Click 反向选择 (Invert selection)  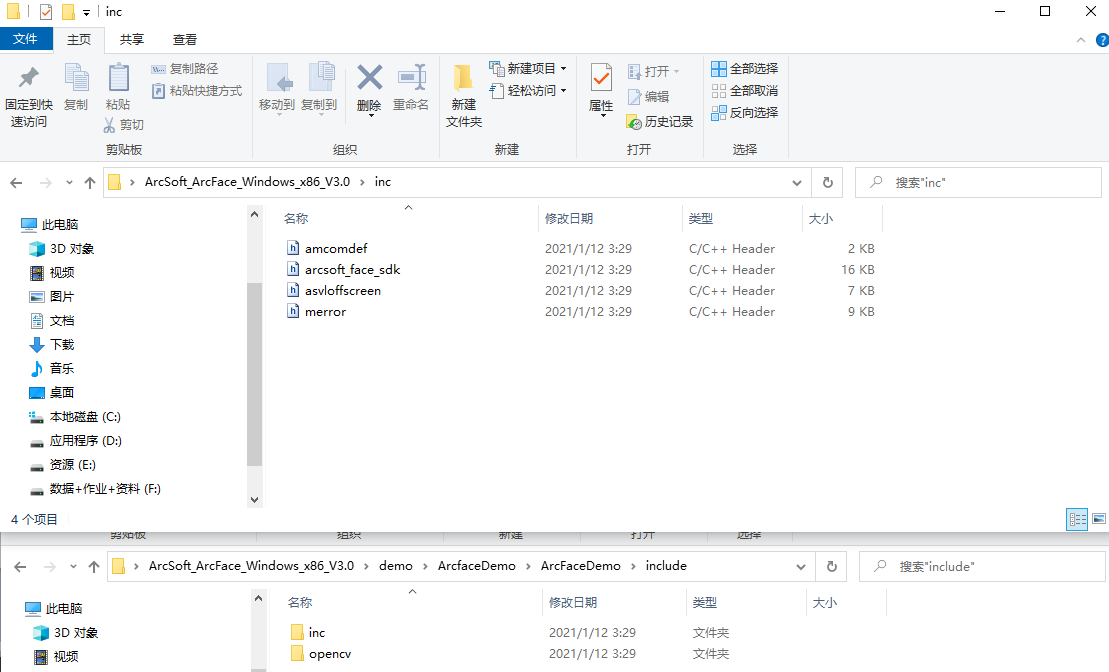744,112
